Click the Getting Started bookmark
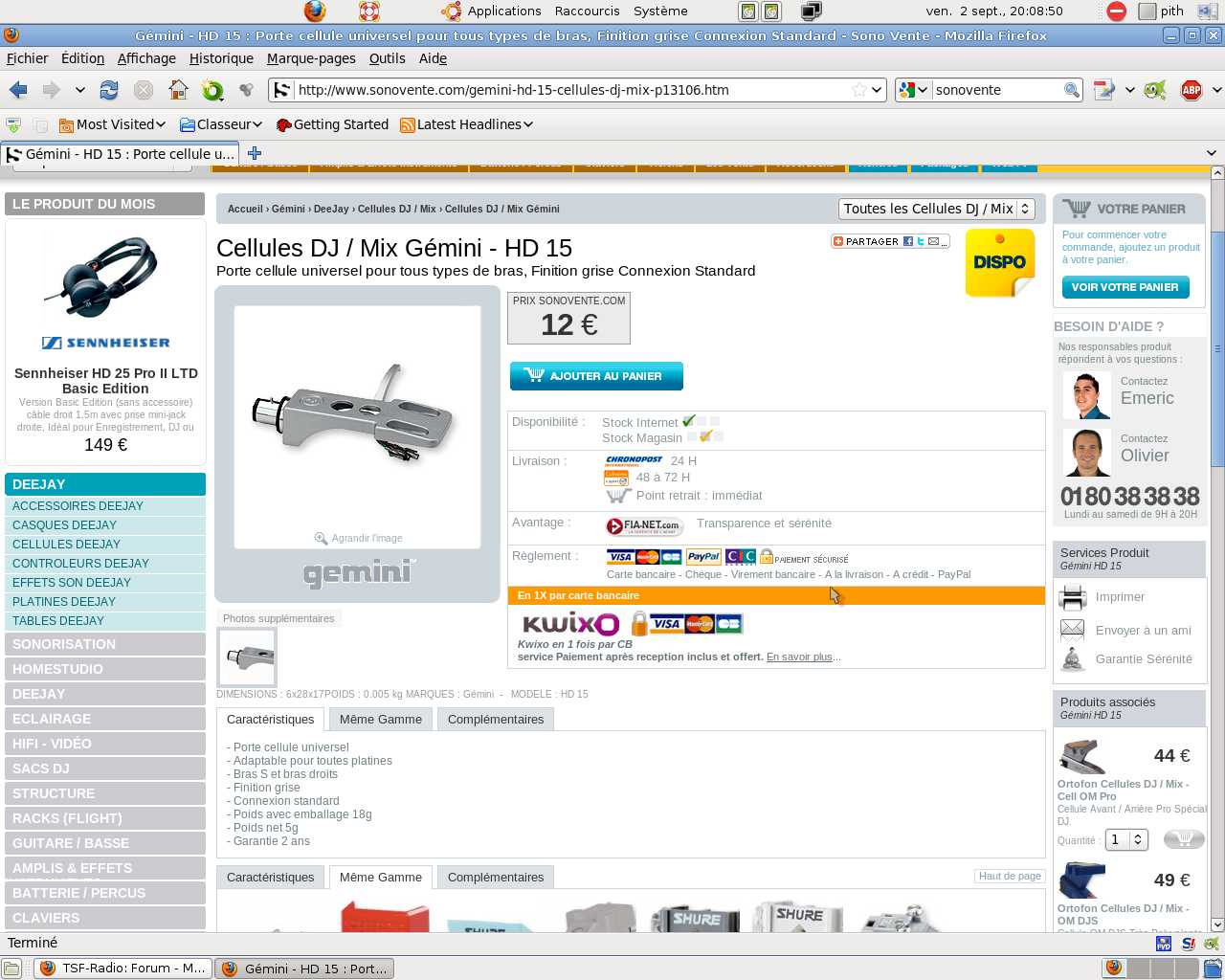The image size is (1225, 980). [332, 124]
